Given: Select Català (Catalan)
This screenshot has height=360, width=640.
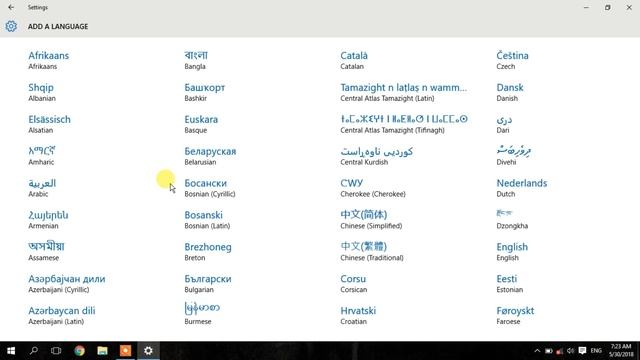Looking at the screenshot, I should click(354, 60).
